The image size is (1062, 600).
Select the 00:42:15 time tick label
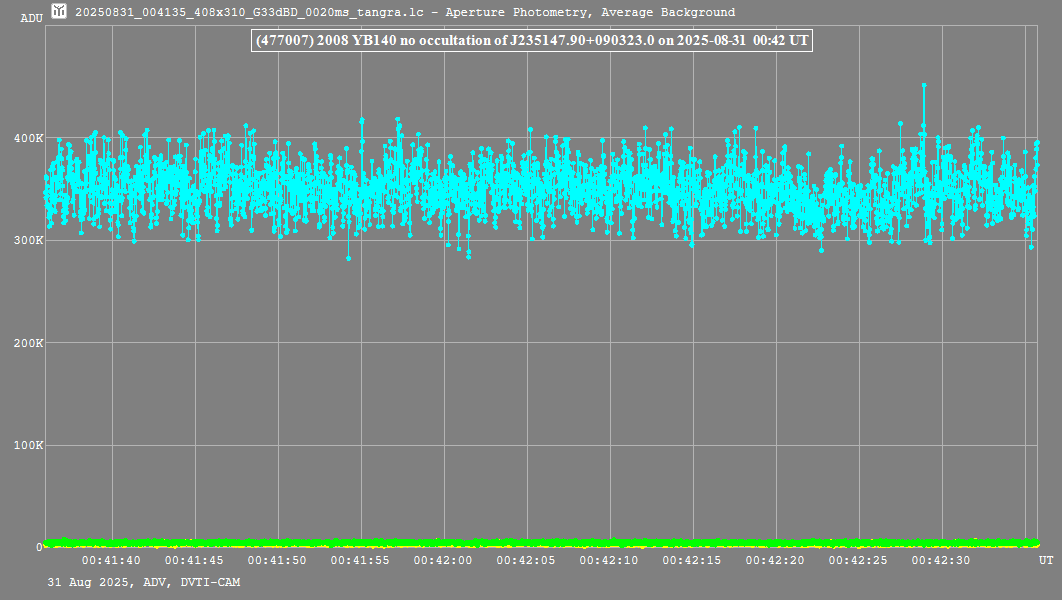692,561
